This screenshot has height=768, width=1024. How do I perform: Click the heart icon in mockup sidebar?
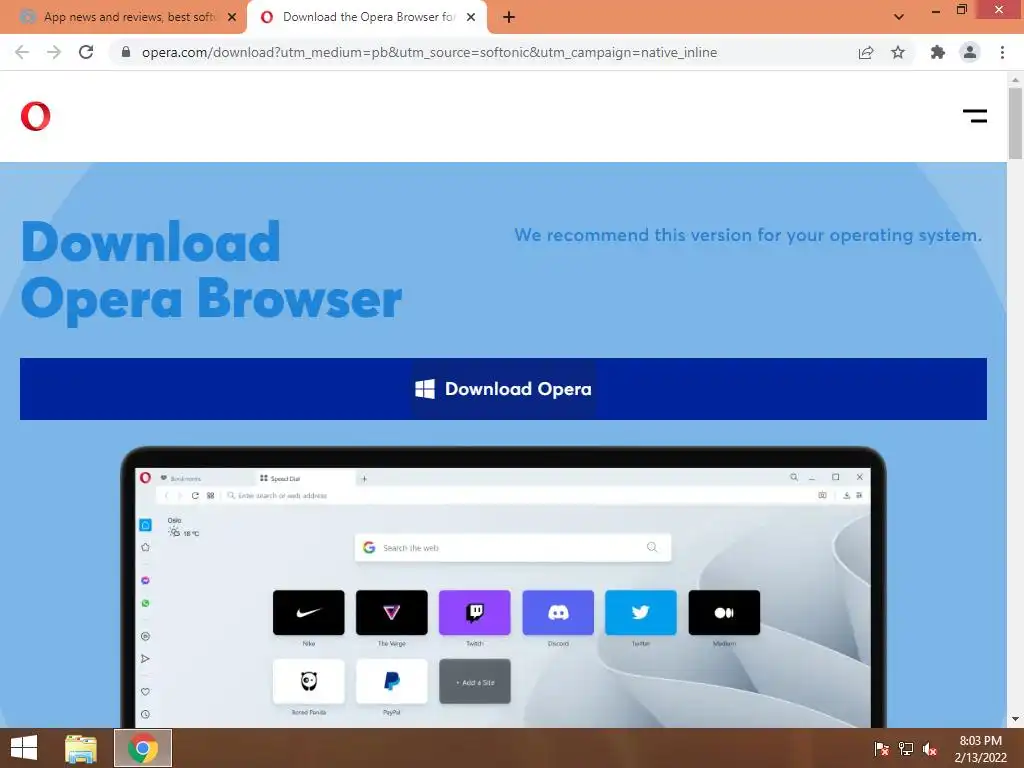tap(145, 692)
